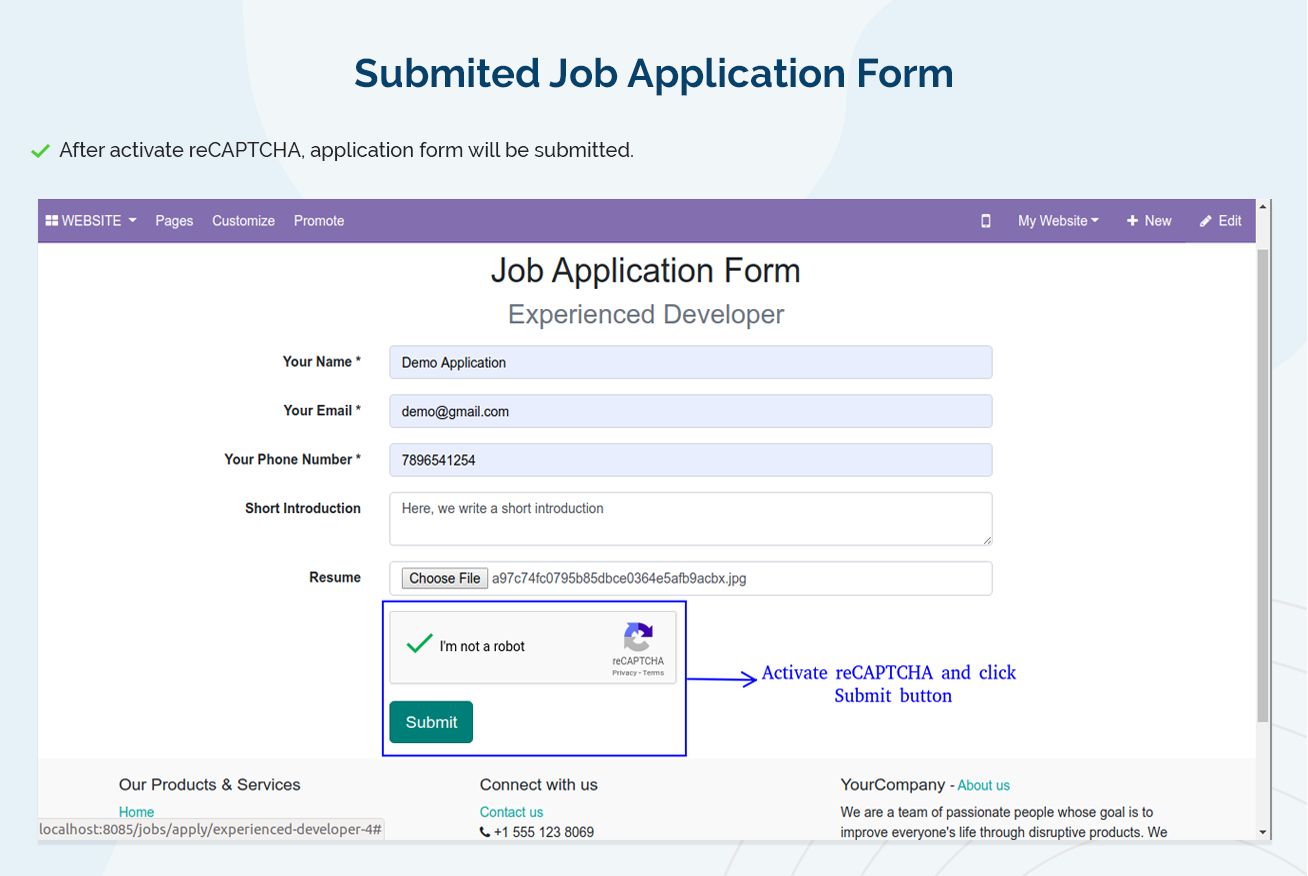Image resolution: width=1308 pixels, height=876 pixels.
Task: Focus the Your Name input field
Action: [691, 362]
